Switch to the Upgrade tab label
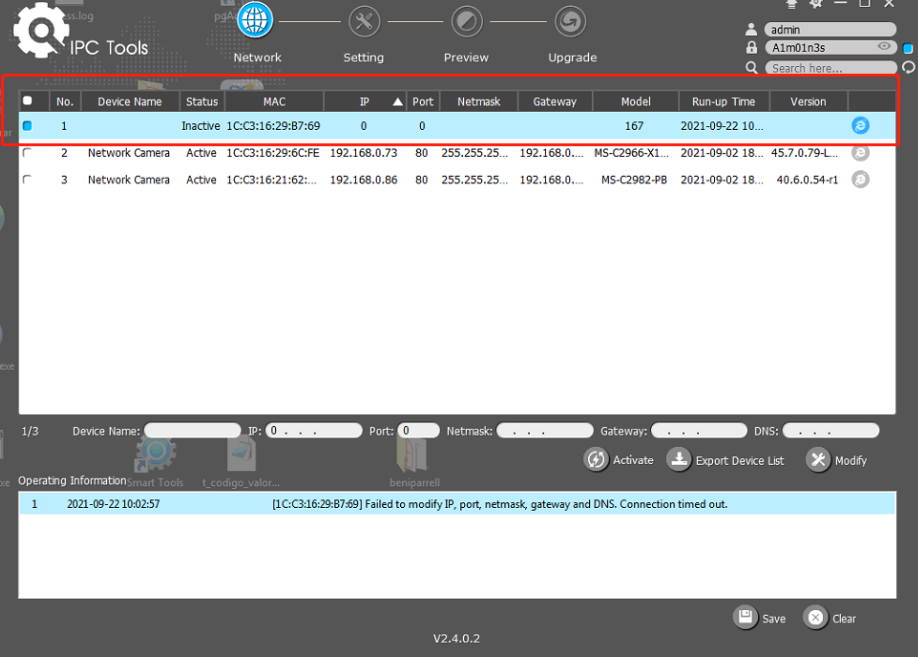Viewport: 918px width, 657px height. (x=573, y=57)
